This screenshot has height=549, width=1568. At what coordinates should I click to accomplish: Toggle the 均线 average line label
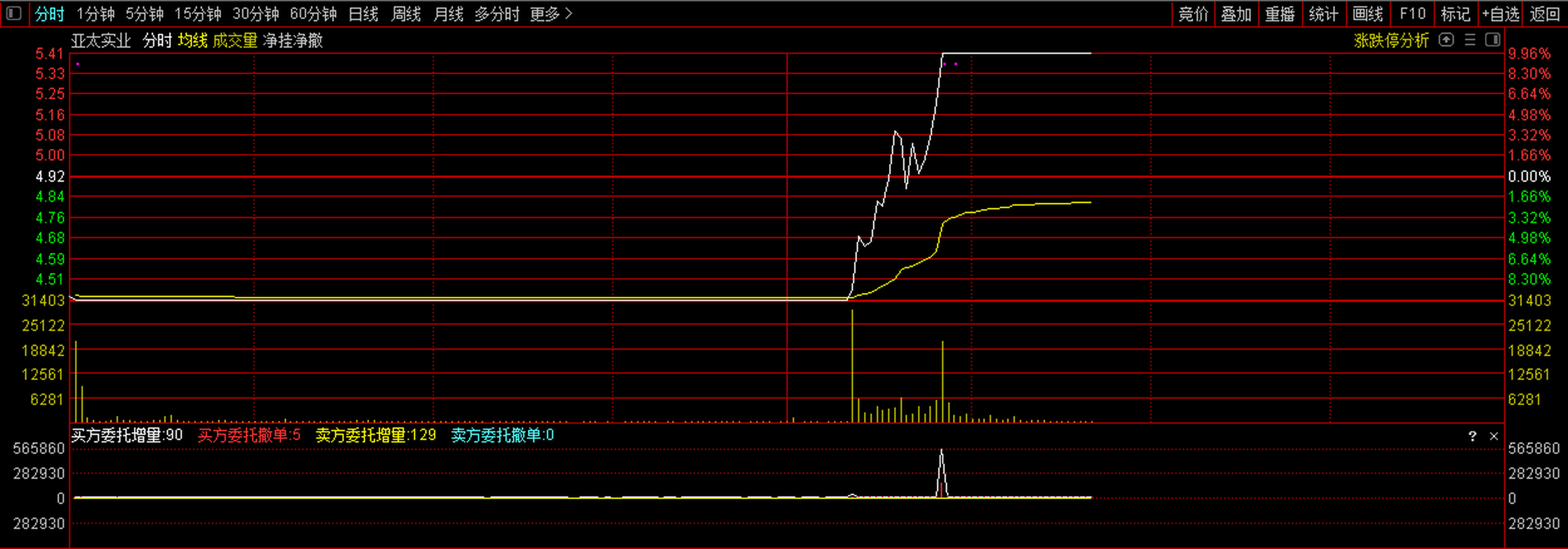click(192, 41)
